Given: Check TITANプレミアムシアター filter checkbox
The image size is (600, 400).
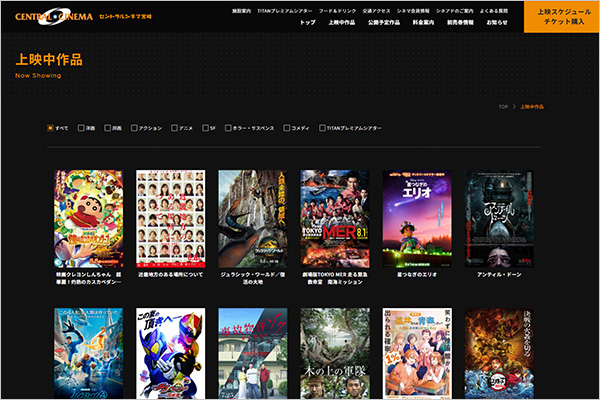Looking at the screenshot, I should [322, 128].
